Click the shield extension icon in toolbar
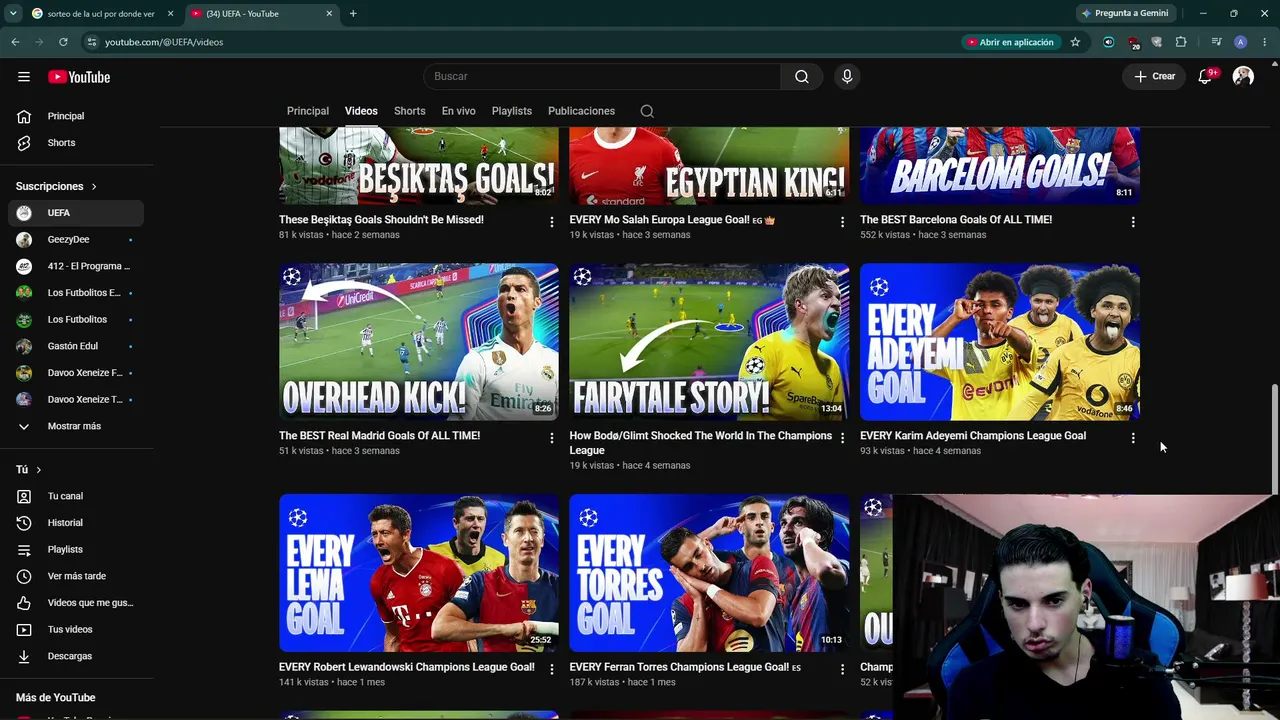This screenshot has width=1280, height=720. [x=1157, y=42]
